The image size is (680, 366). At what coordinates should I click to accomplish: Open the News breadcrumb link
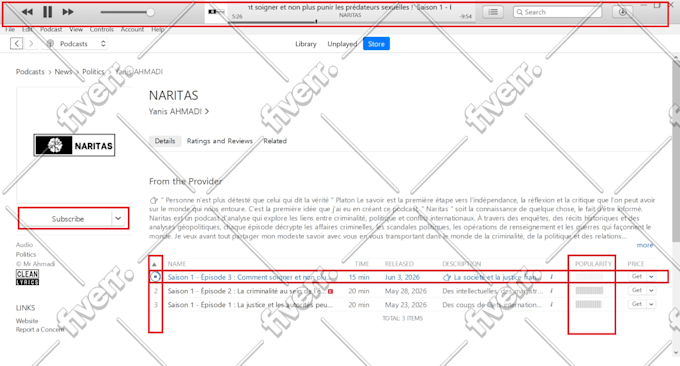[x=63, y=72]
